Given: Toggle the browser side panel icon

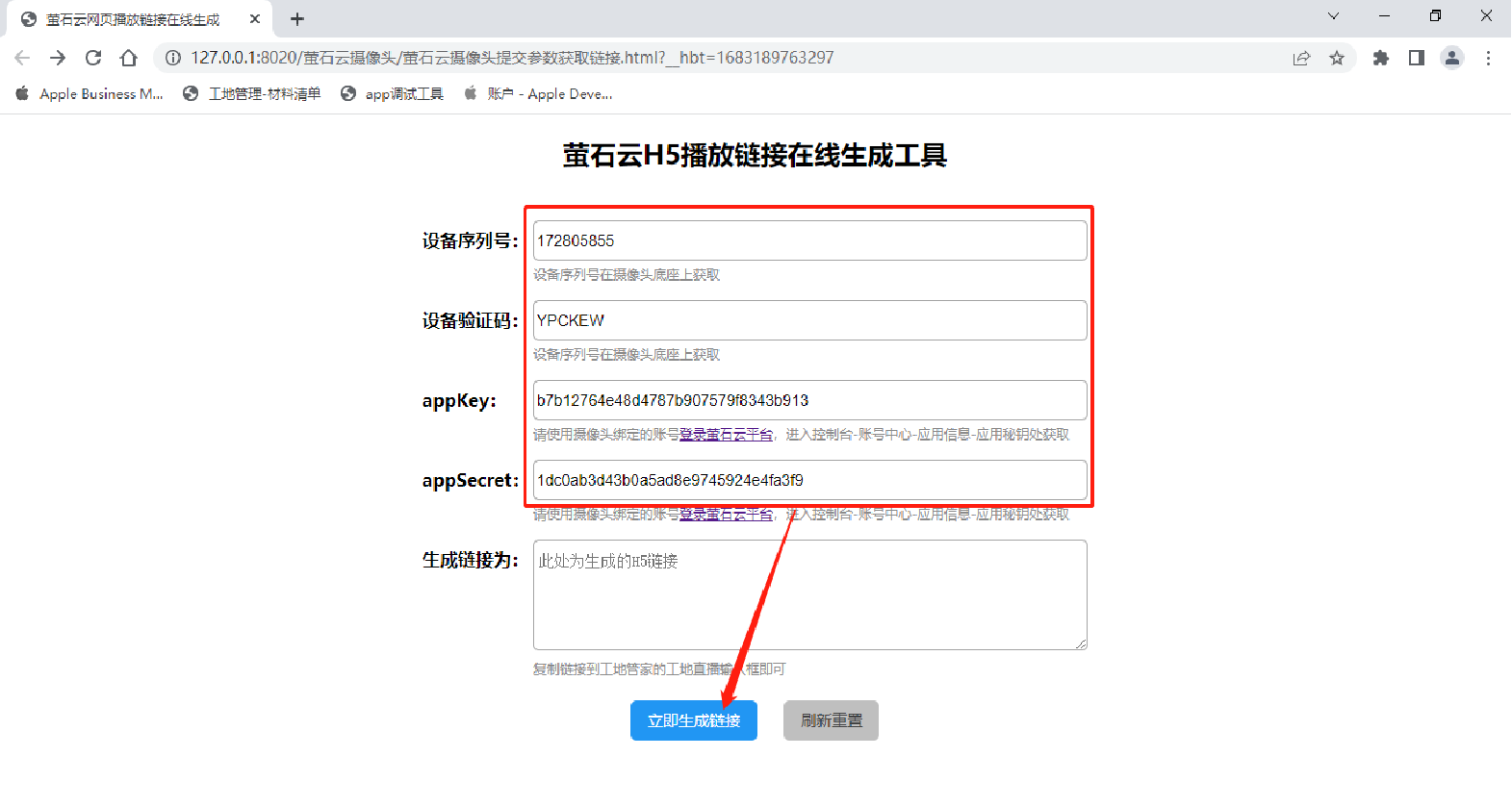Looking at the screenshot, I should click(1416, 58).
